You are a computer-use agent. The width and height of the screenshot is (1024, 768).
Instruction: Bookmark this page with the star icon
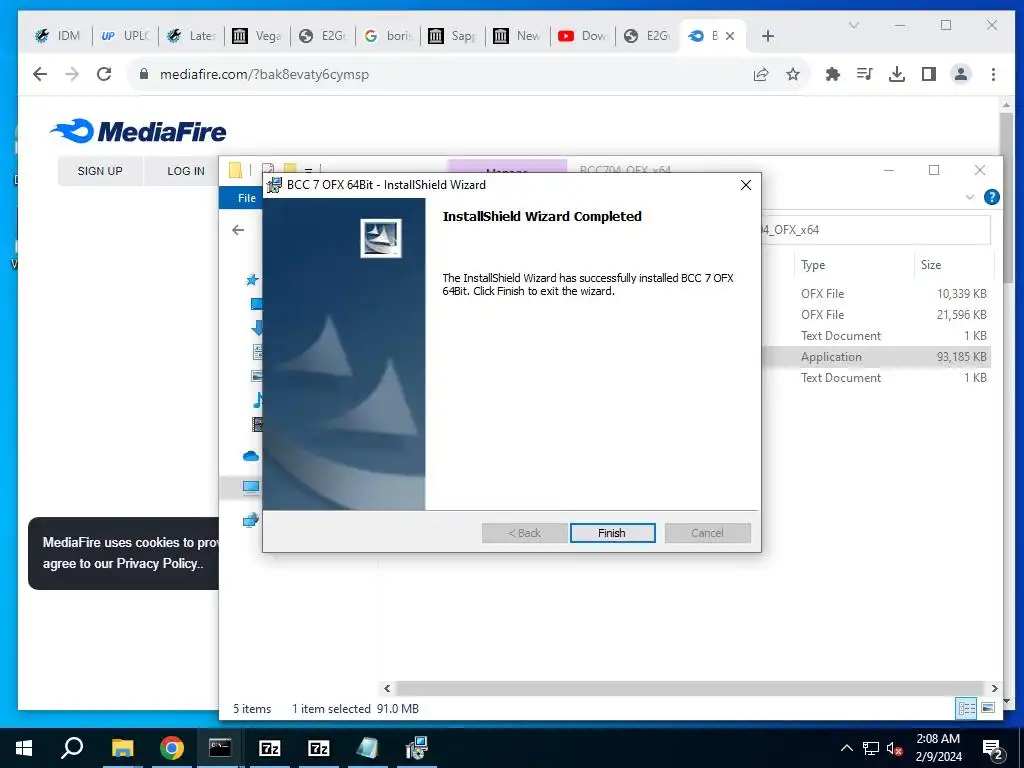(x=793, y=74)
